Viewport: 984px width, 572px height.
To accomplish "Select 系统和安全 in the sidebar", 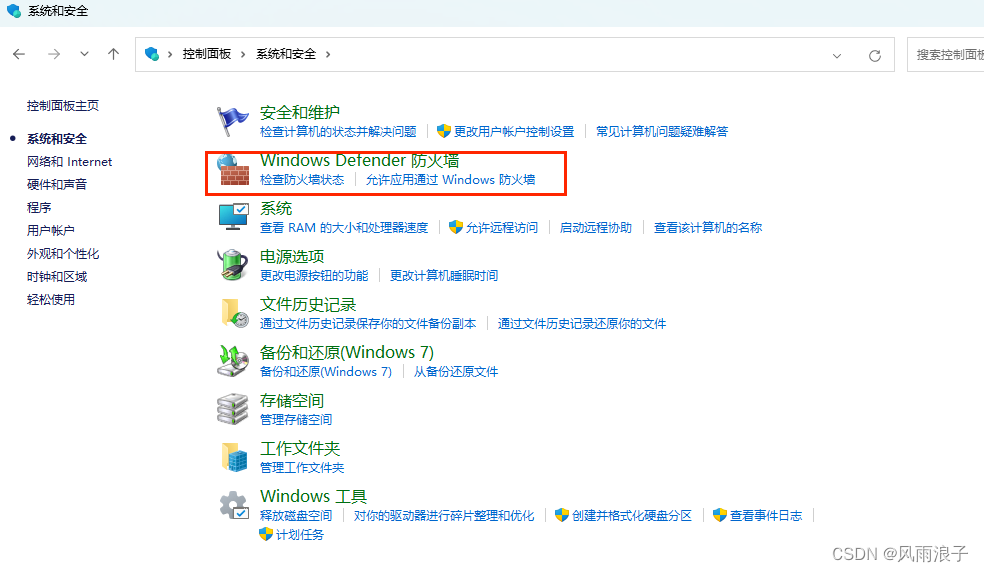I will coord(56,139).
